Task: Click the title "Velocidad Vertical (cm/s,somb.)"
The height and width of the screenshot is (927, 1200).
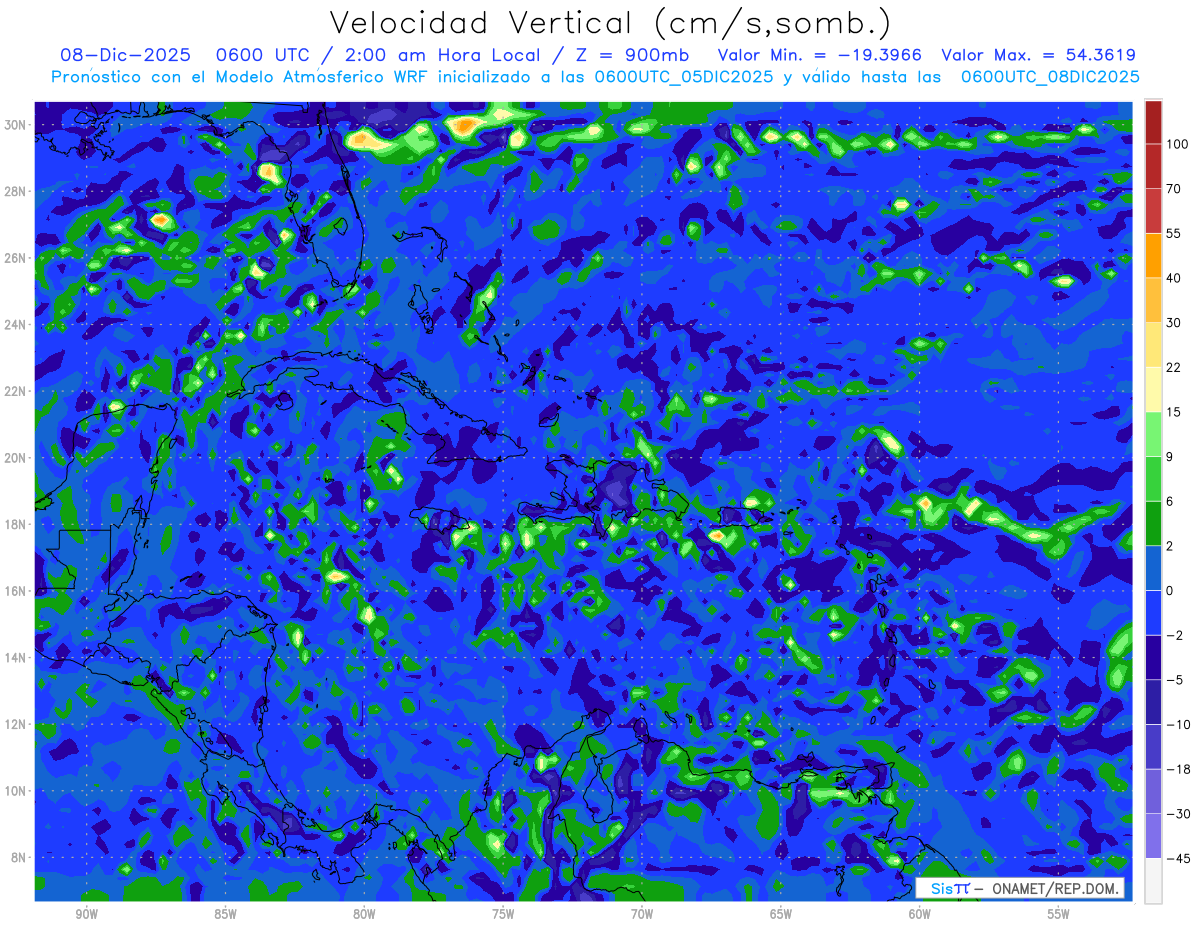Action: click(x=610, y=23)
